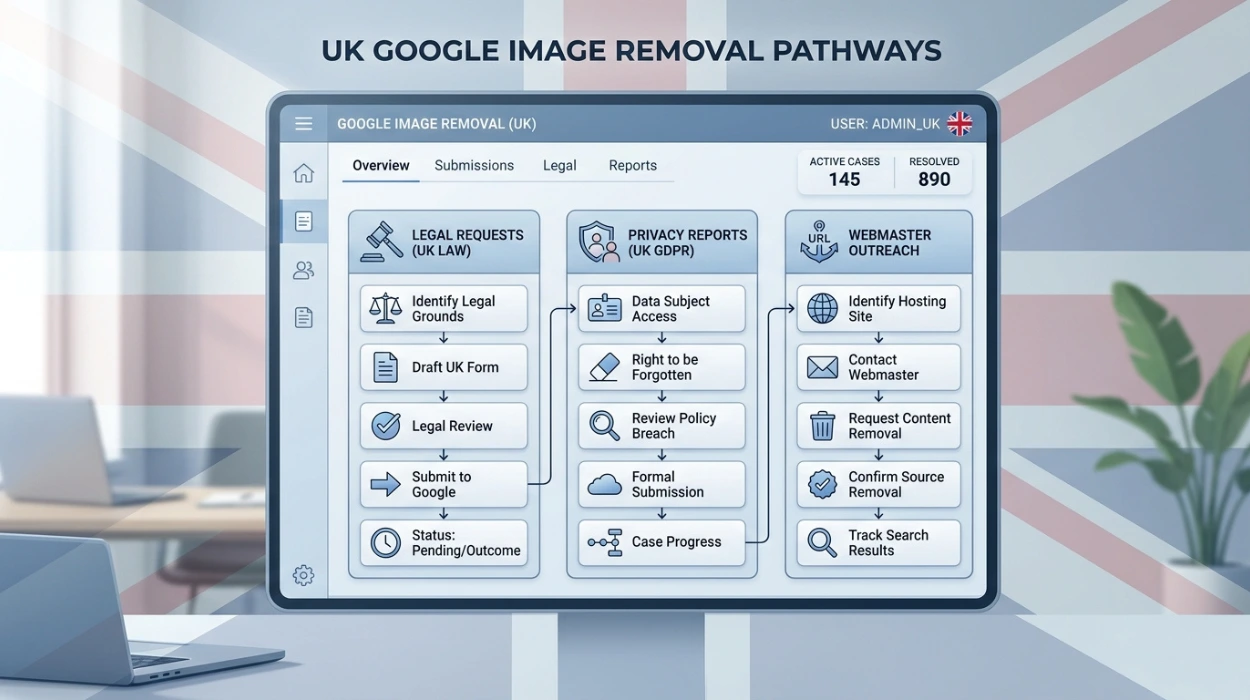1250x700 pixels.
Task: Click flow nodes icon beside Case Progress
Action: (604, 542)
